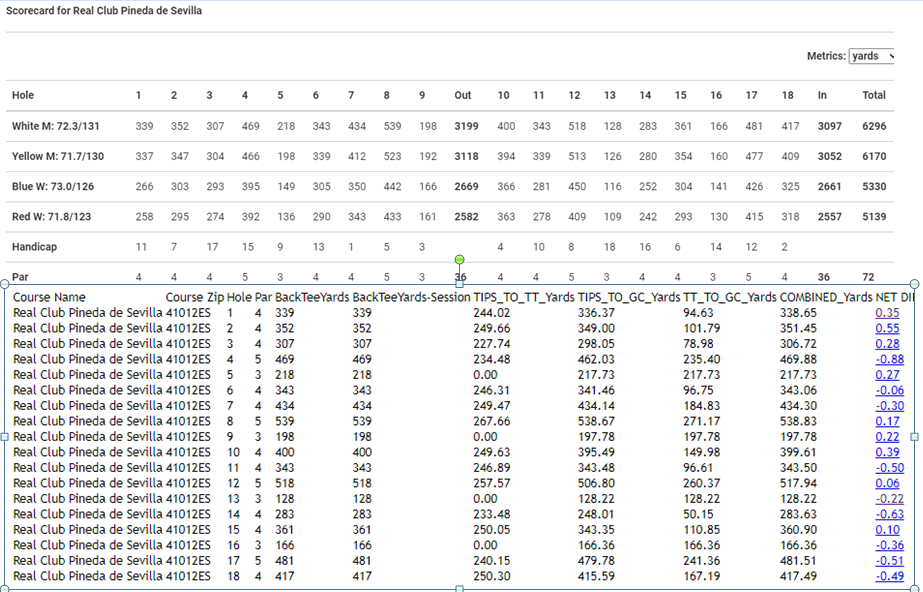
Task: Open NET DIFF link -0.88 for hole 4
Action: click(889, 360)
